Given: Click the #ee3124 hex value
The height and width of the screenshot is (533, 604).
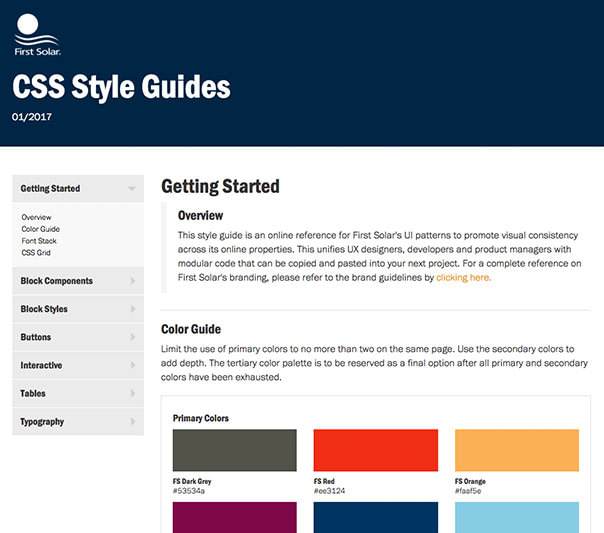Looking at the screenshot, I should (x=329, y=491).
